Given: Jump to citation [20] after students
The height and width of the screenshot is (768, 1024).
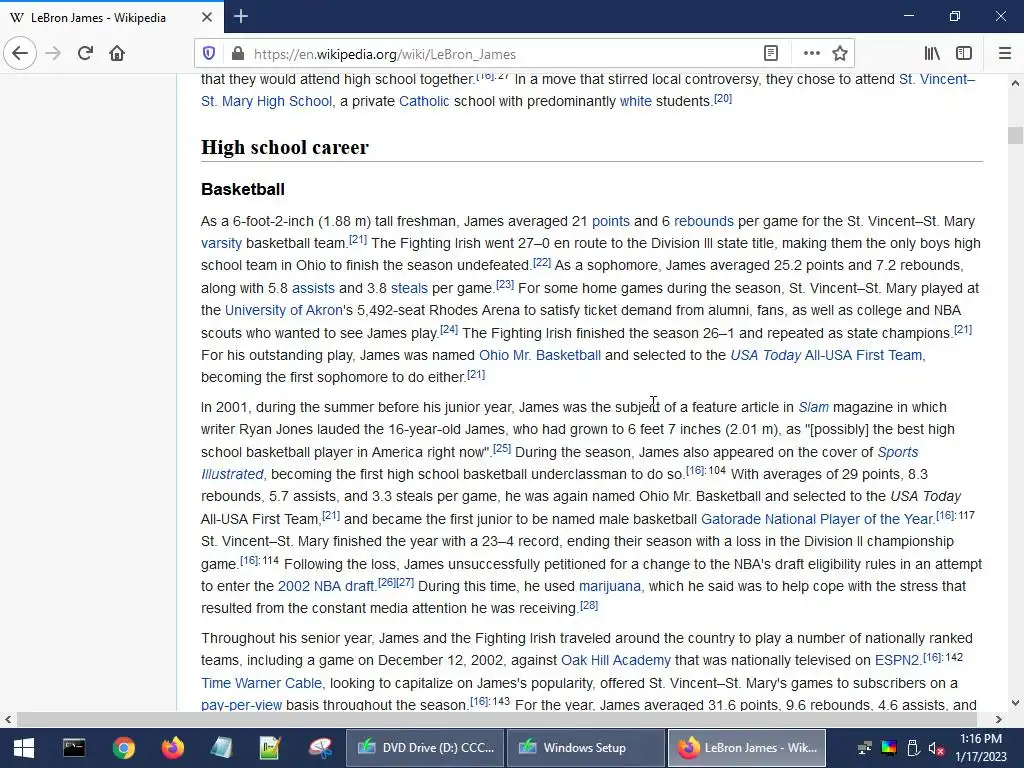Looking at the screenshot, I should [x=722, y=99].
